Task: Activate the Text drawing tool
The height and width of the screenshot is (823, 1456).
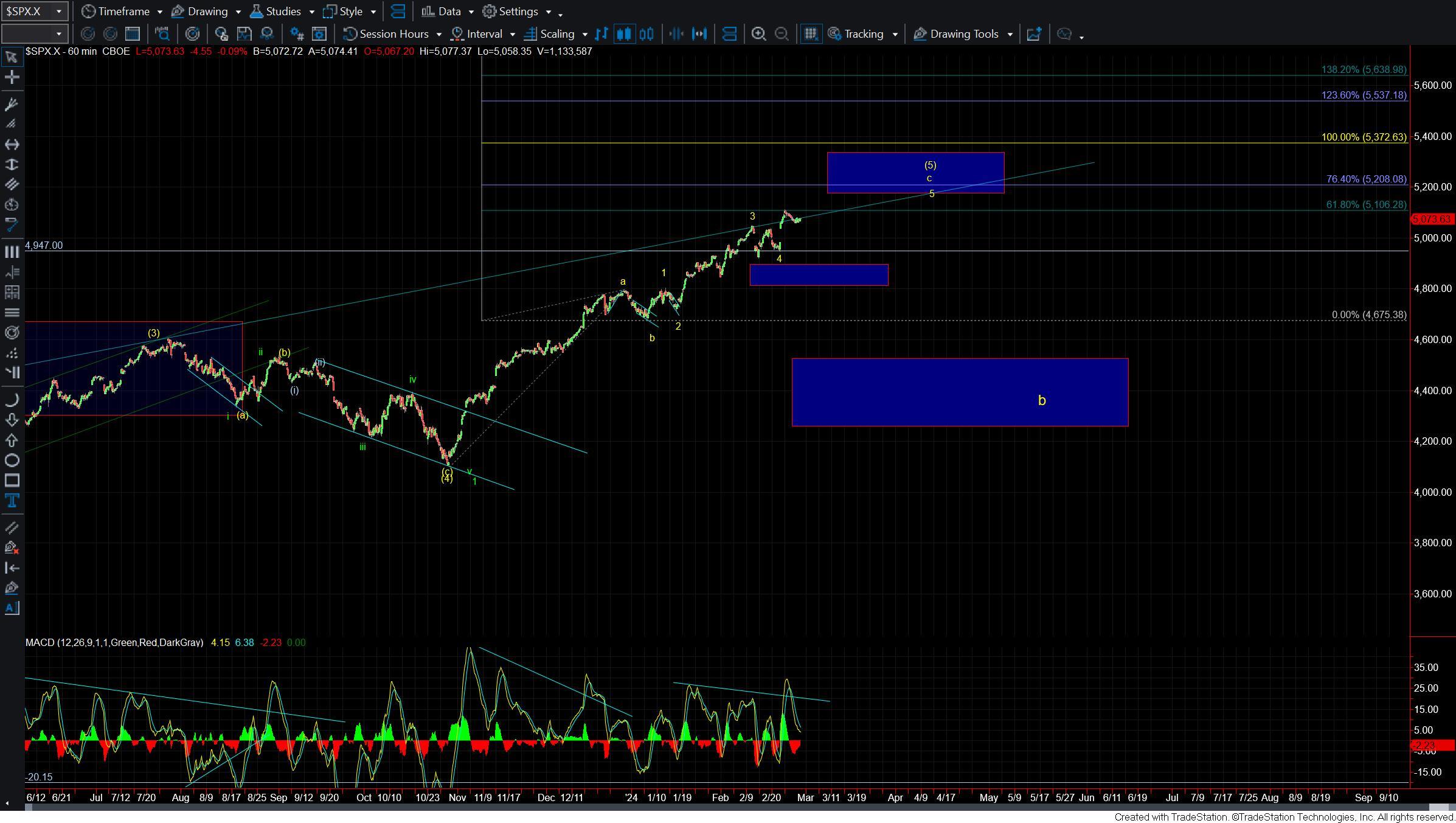Action: [x=12, y=501]
